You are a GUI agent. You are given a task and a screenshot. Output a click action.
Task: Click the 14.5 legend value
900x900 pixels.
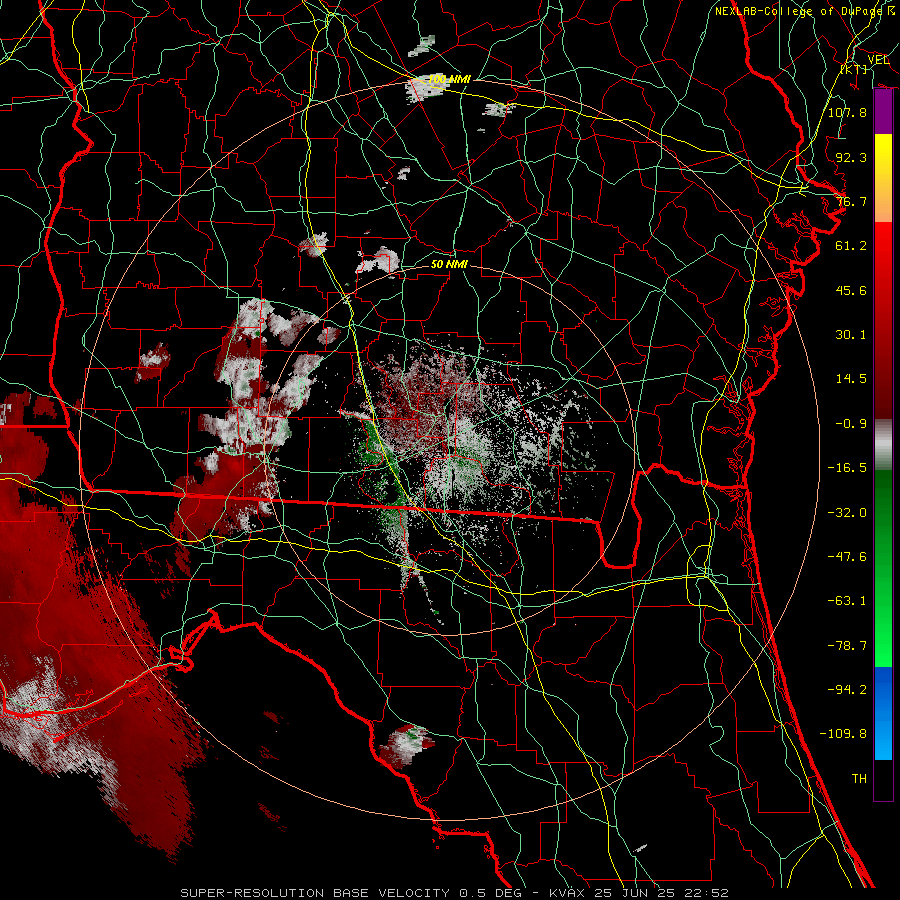(x=851, y=379)
